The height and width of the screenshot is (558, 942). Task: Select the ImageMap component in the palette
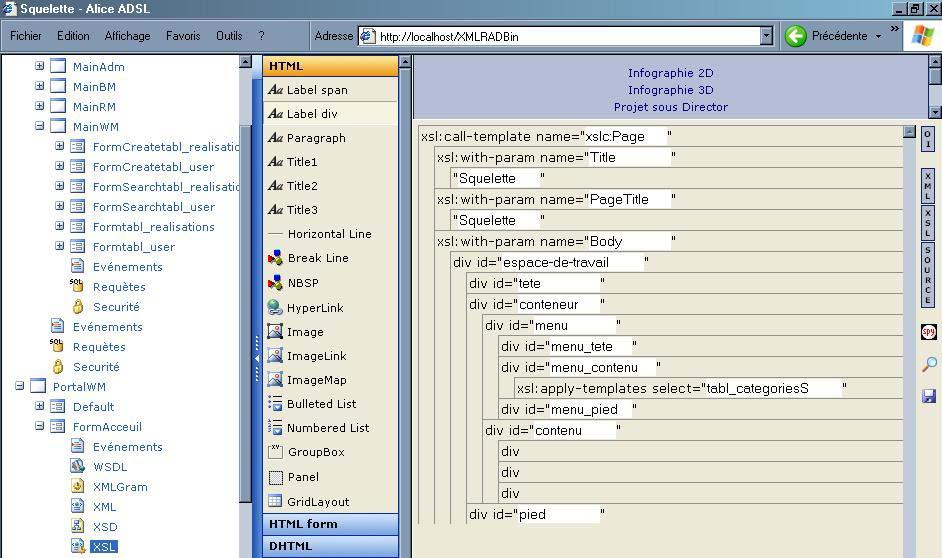(x=316, y=380)
